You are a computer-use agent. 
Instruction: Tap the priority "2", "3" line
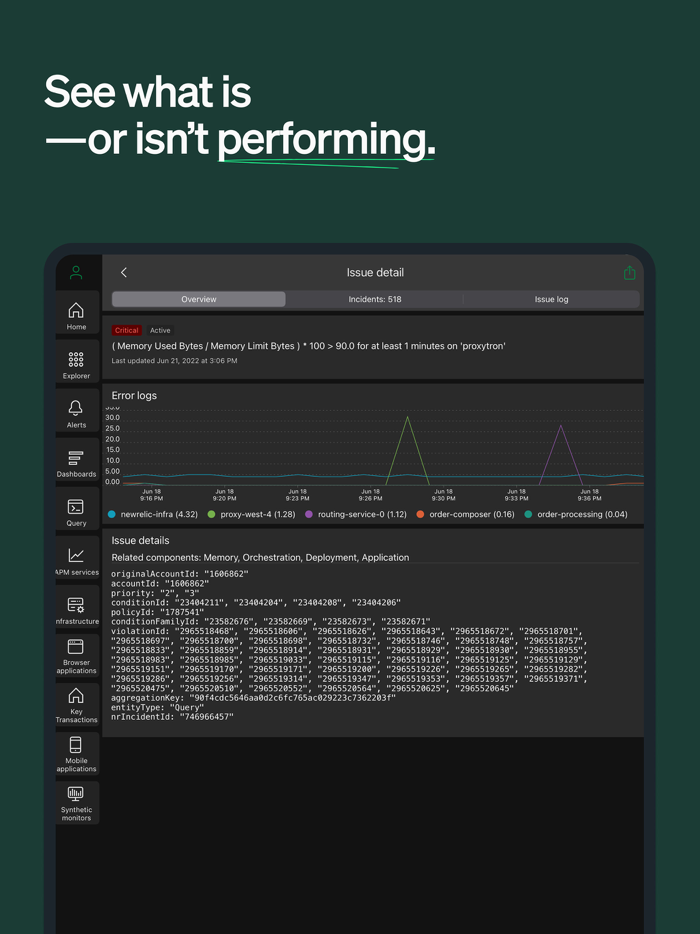click(157, 593)
